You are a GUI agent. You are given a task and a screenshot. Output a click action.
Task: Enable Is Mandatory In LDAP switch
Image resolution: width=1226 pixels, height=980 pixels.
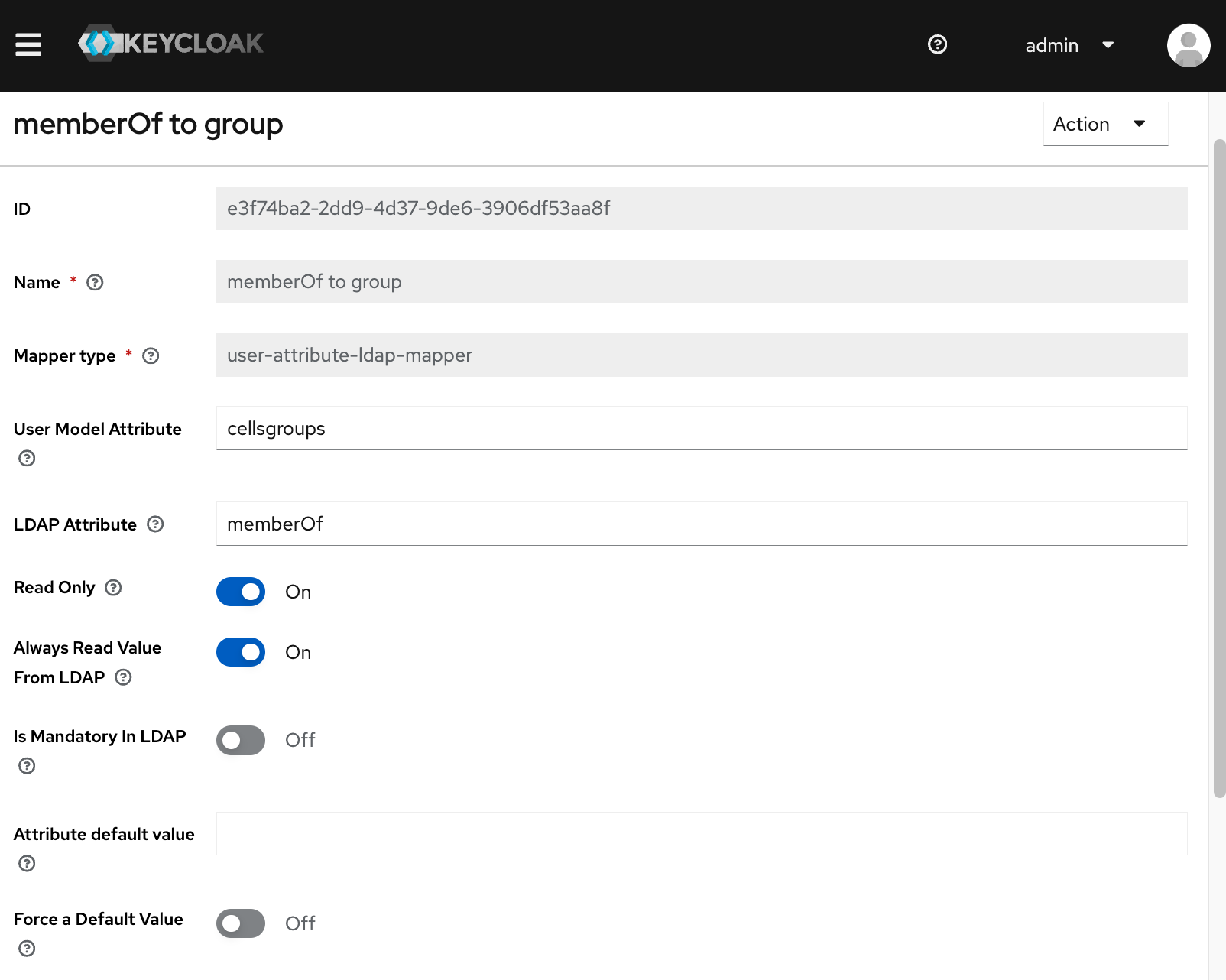point(241,740)
